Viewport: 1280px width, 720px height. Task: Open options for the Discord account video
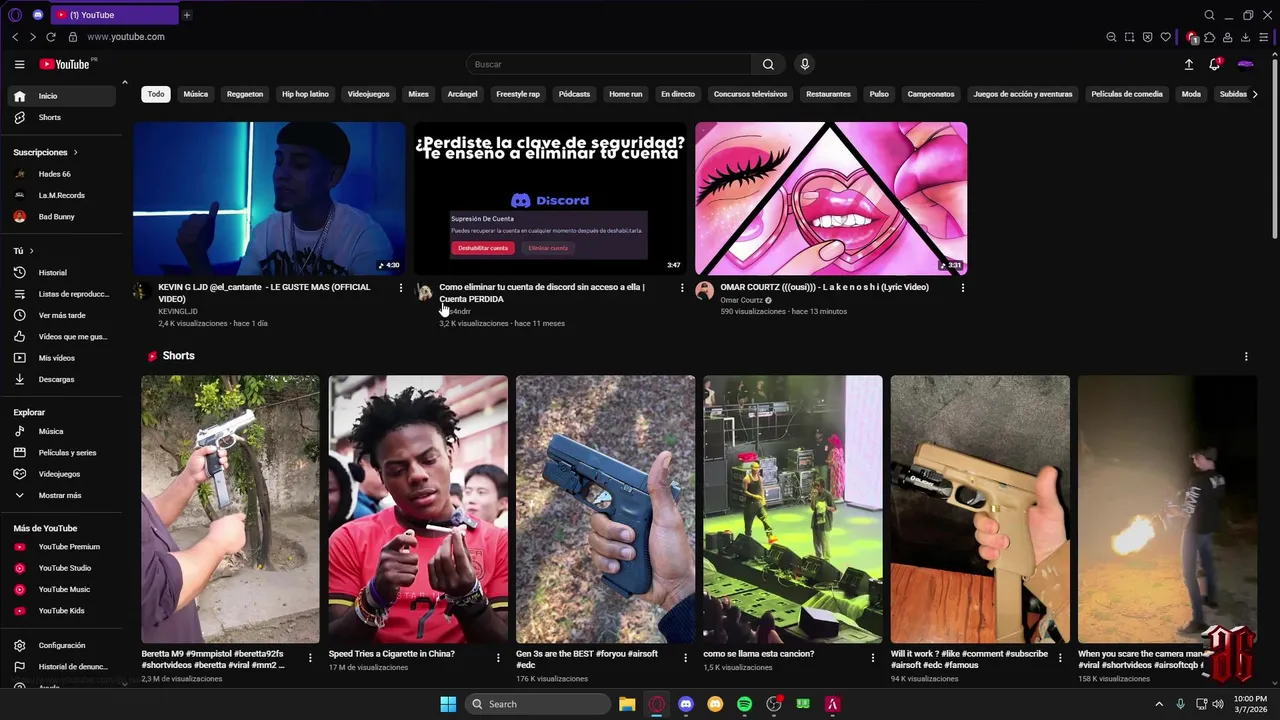[682, 288]
